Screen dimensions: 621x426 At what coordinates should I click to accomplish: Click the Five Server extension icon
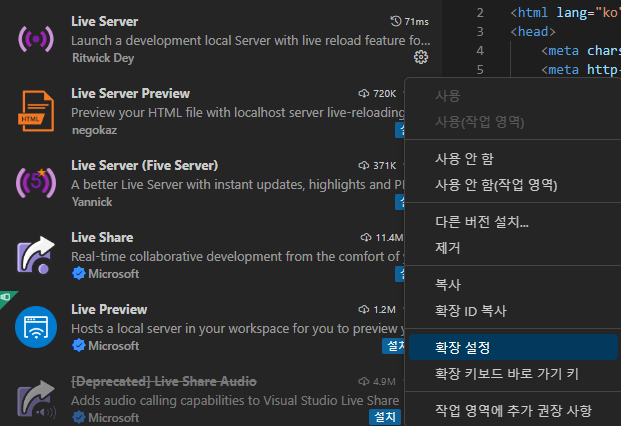point(36,183)
